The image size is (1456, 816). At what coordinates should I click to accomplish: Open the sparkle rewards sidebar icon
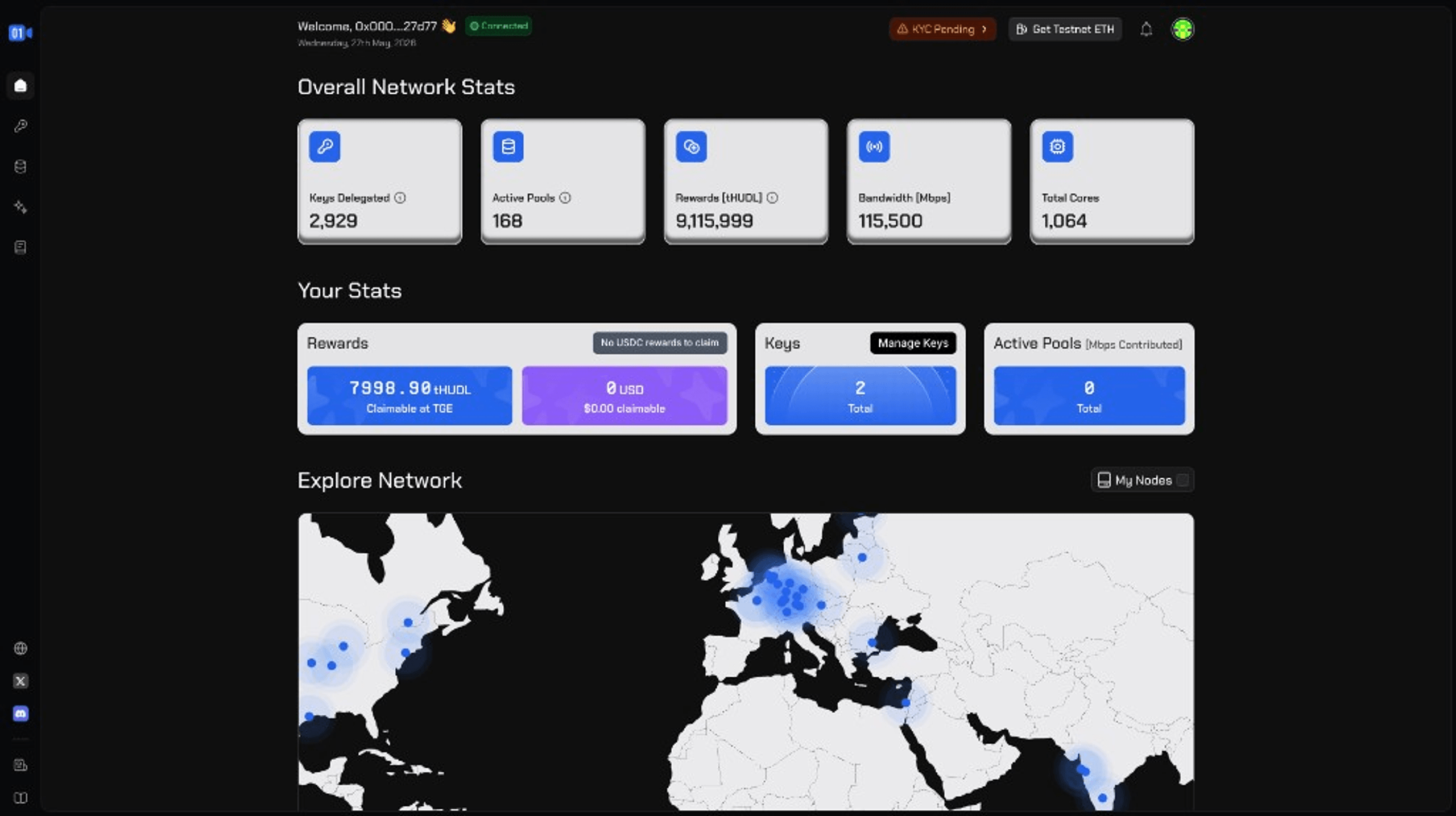point(20,207)
